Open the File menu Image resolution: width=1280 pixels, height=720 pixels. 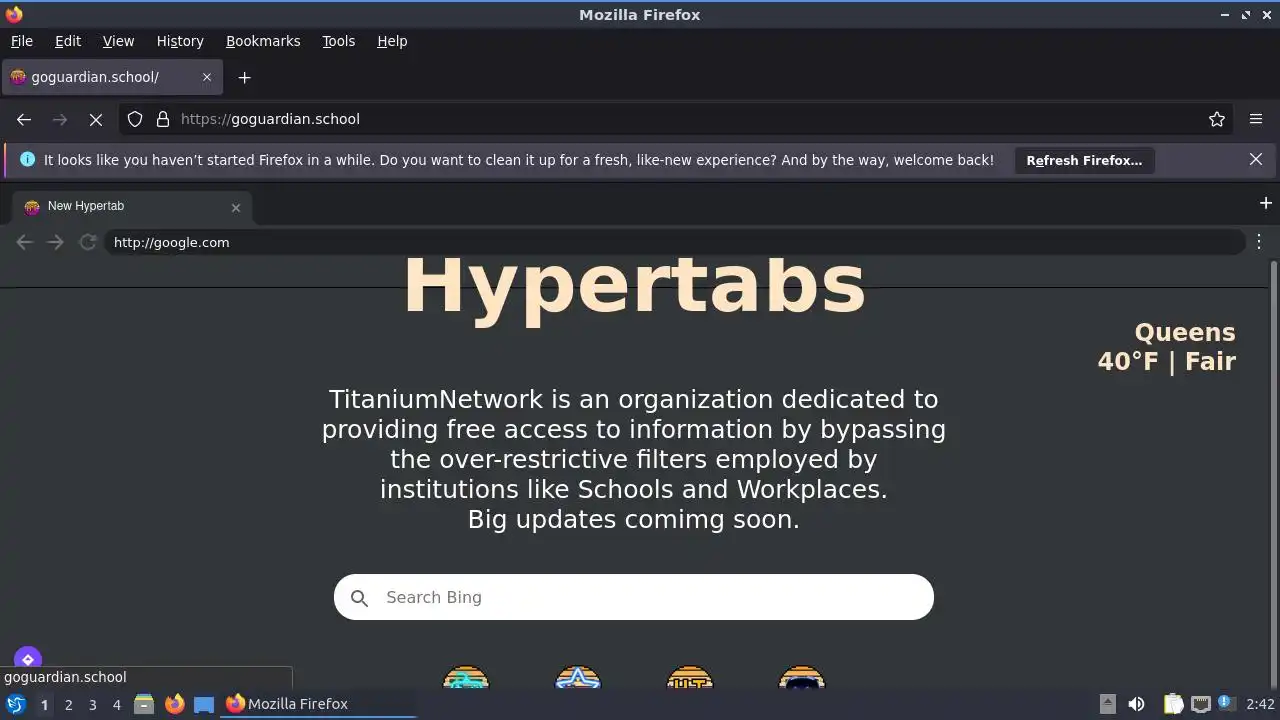coord(21,41)
